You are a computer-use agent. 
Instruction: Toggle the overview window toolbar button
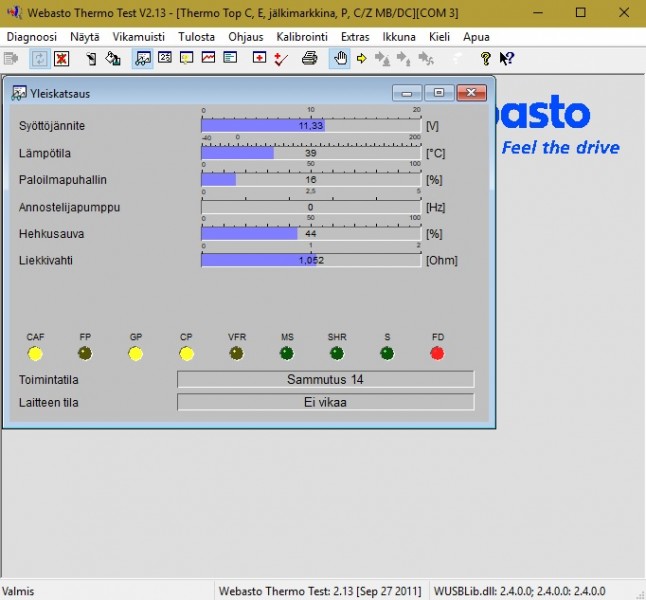point(142,59)
